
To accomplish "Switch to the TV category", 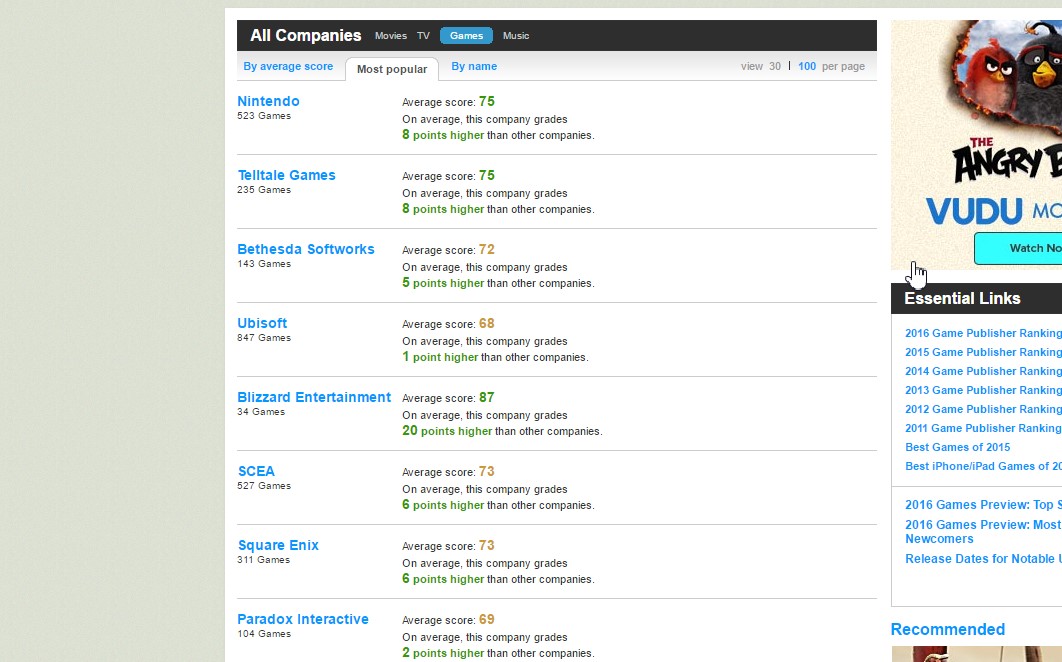I will pos(423,36).
